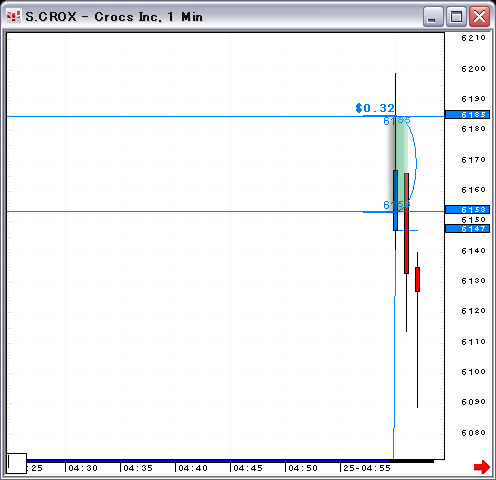Click the red arrow at bottom right
The height and width of the screenshot is (480, 496).
click(482, 467)
